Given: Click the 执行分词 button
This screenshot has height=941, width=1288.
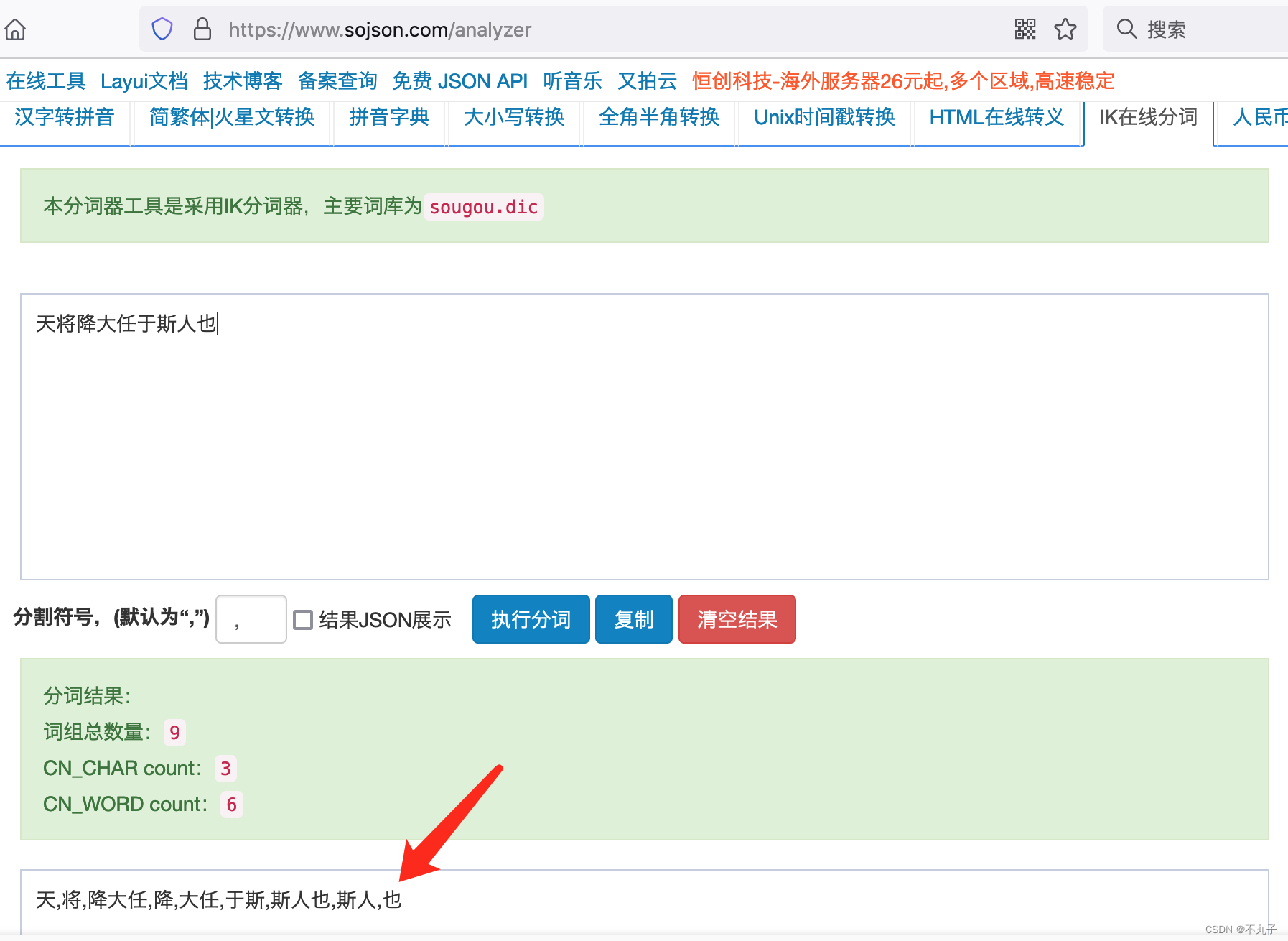Looking at the screenshot, I should click(x=531, y=619).
